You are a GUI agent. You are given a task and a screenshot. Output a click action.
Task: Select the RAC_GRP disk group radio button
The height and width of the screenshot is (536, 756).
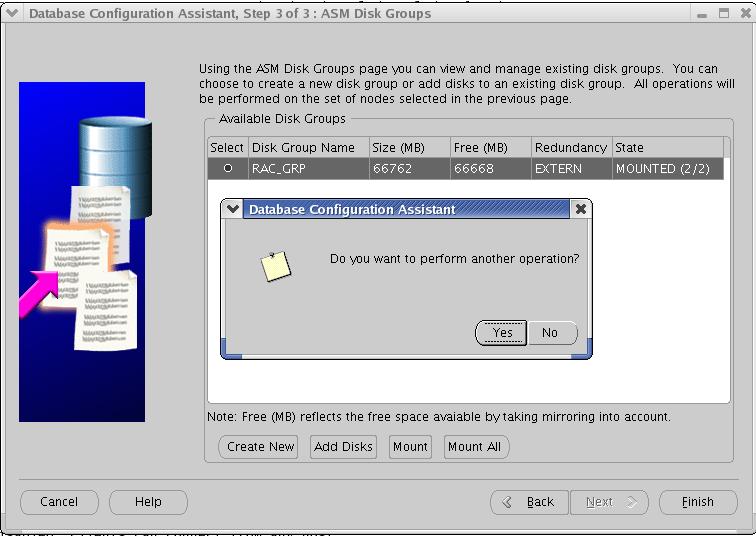pos(227,169)
